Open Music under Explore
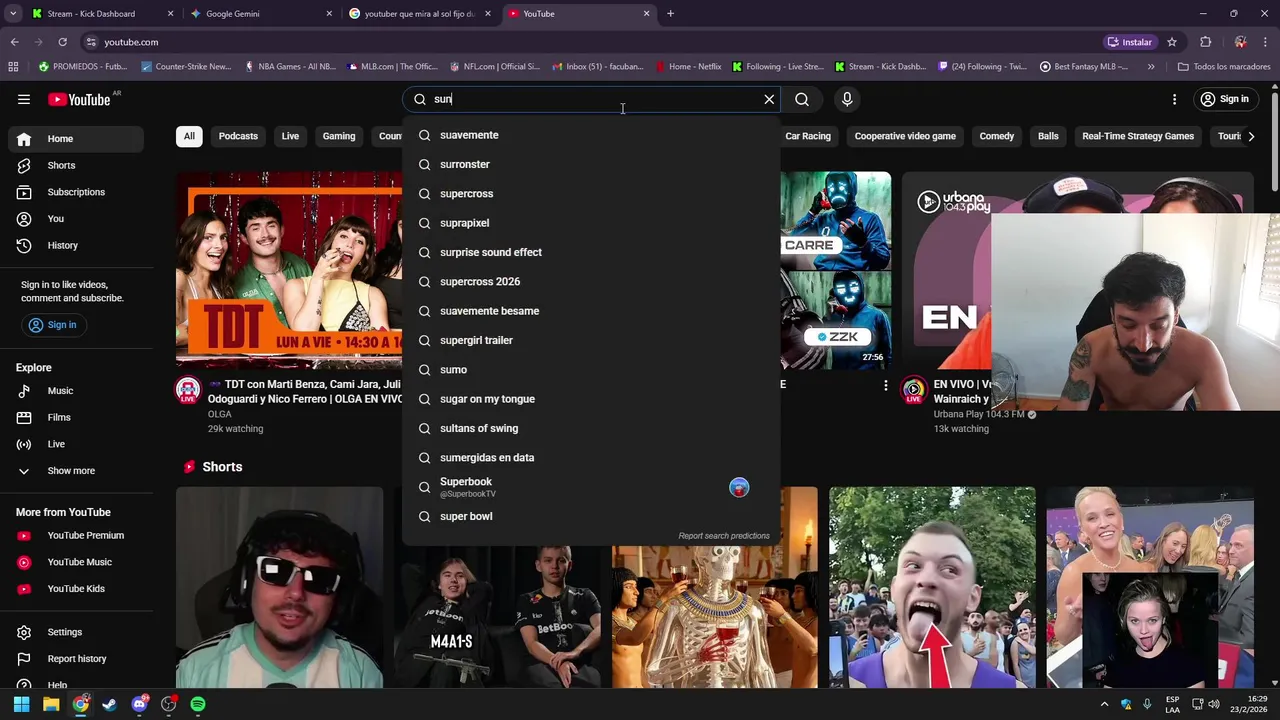Viewport: 1280px width, 720px height. (x=77, y=391)
